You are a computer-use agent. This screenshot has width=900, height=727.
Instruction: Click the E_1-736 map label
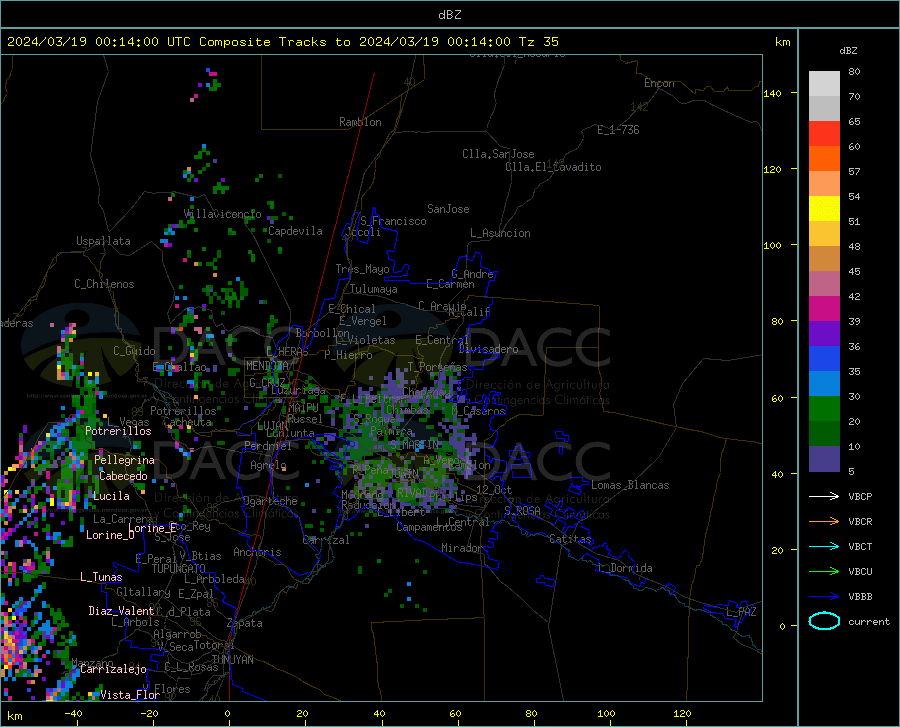[x=618, y=130]
